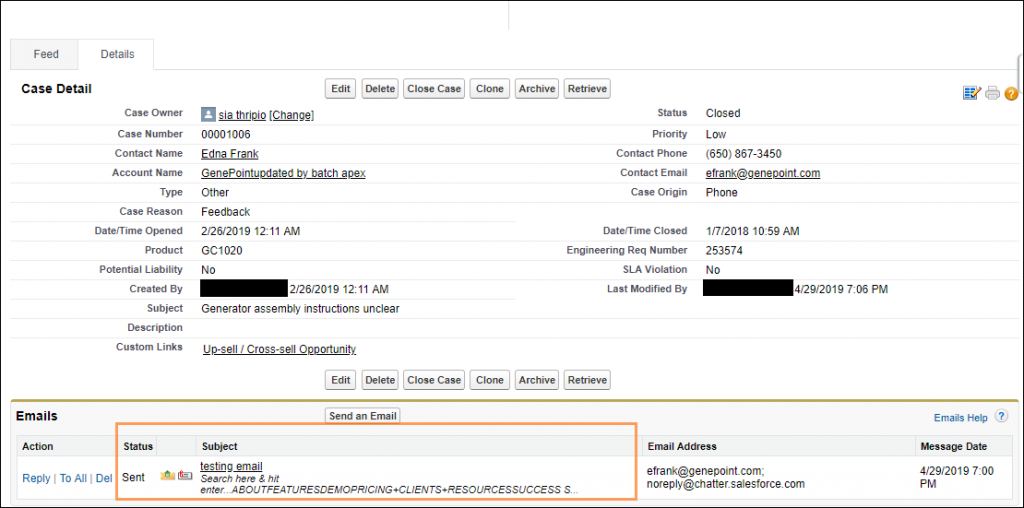
Task: Click the Action column header
Action: 38,447
